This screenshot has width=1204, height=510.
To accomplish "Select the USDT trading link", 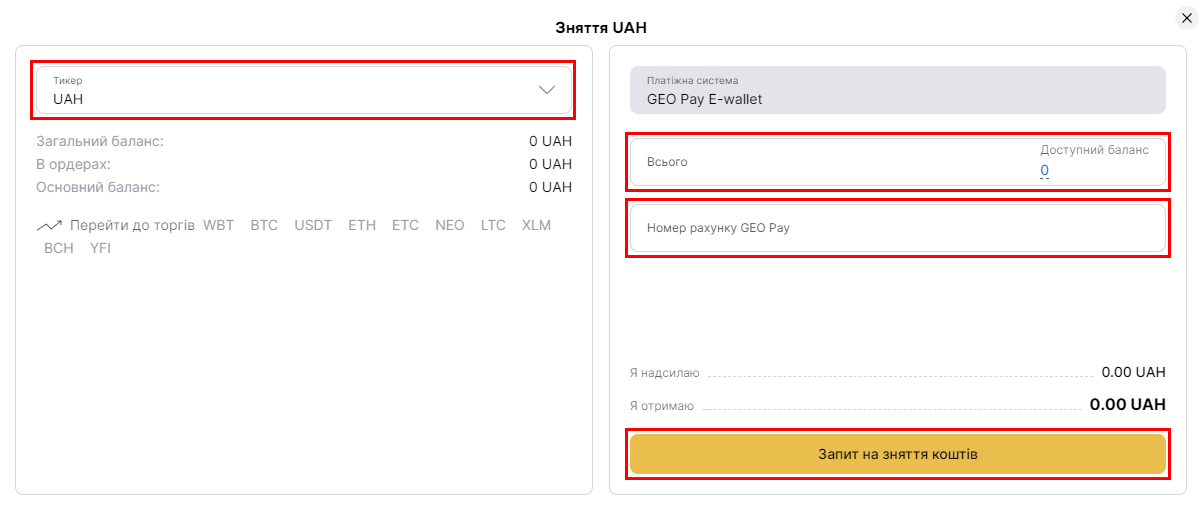I will click(x=313, y=225).
